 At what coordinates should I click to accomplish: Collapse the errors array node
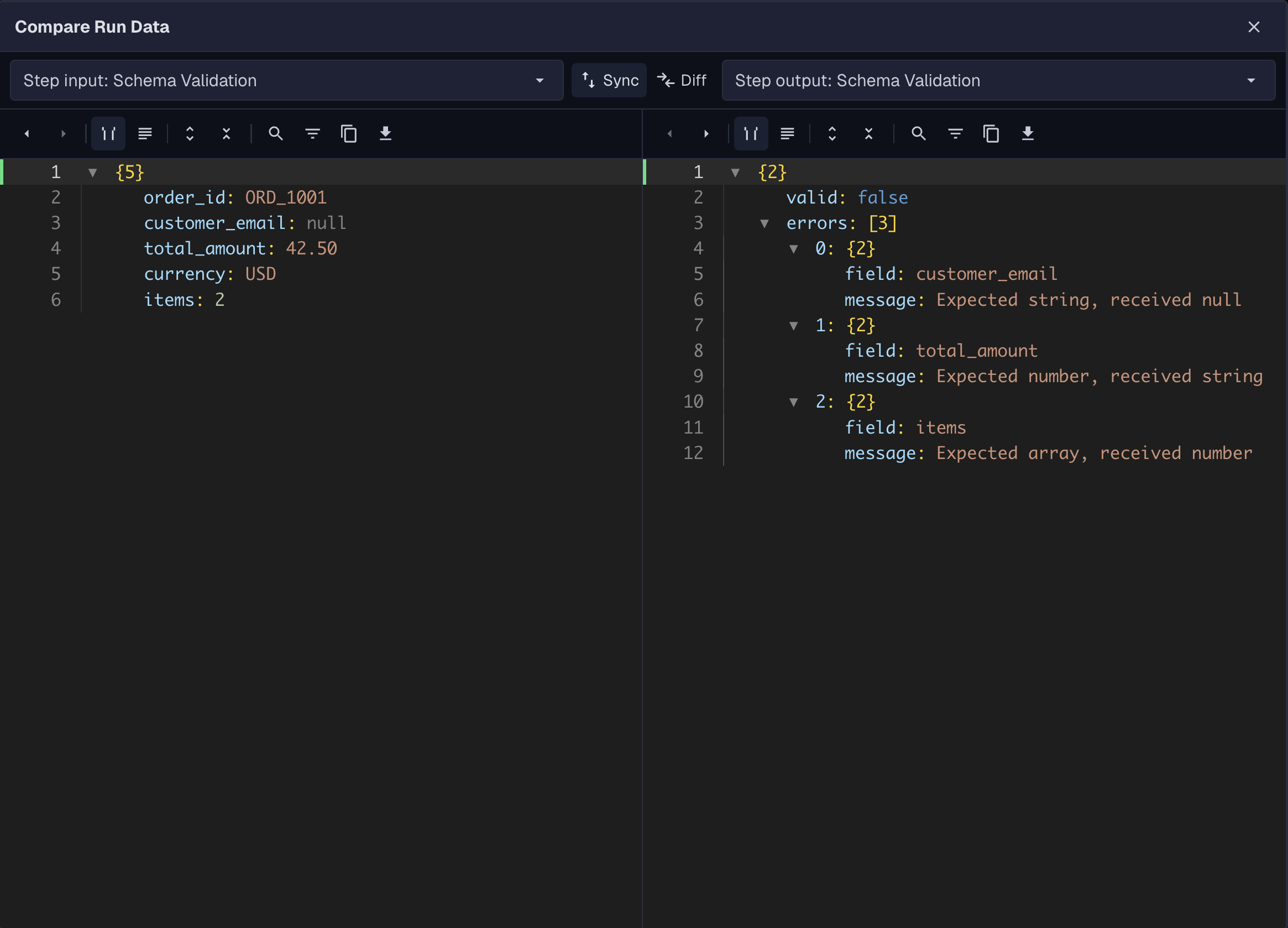click(765, 223)
